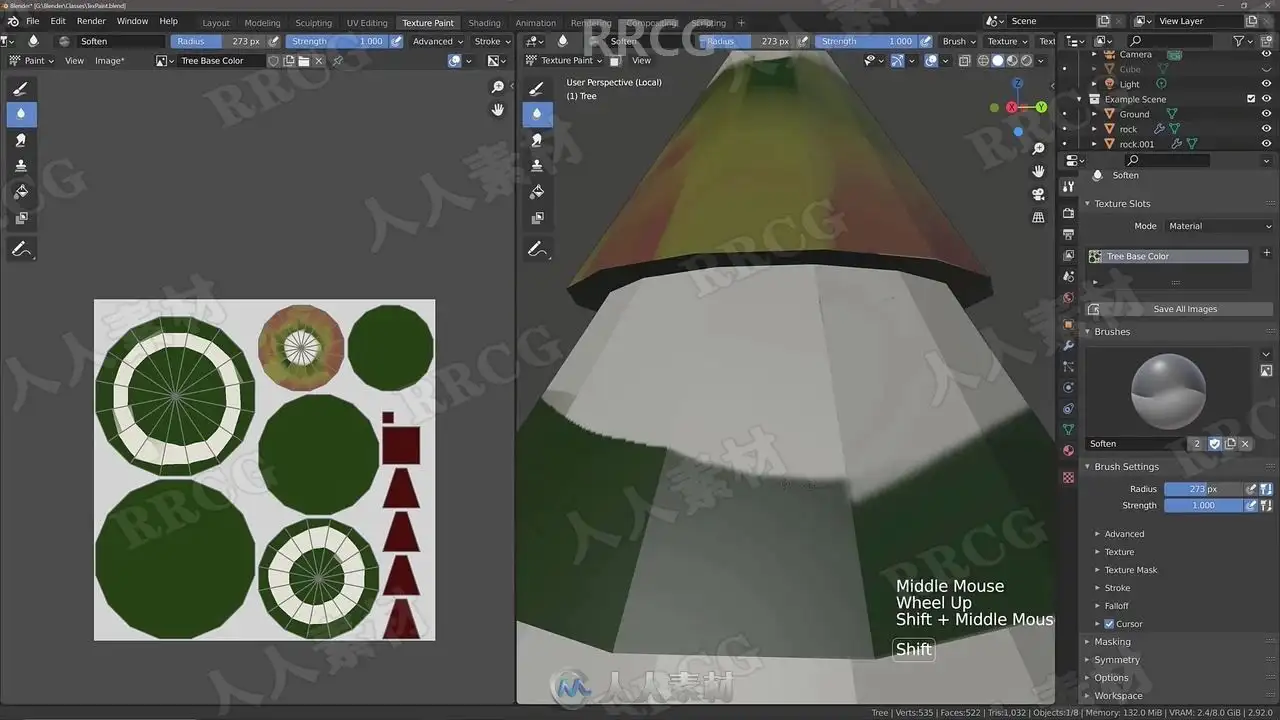This screenshot has height=720, width=1280.
Task: Open Image* menu in image editor
Action: [x=110, y=61]
